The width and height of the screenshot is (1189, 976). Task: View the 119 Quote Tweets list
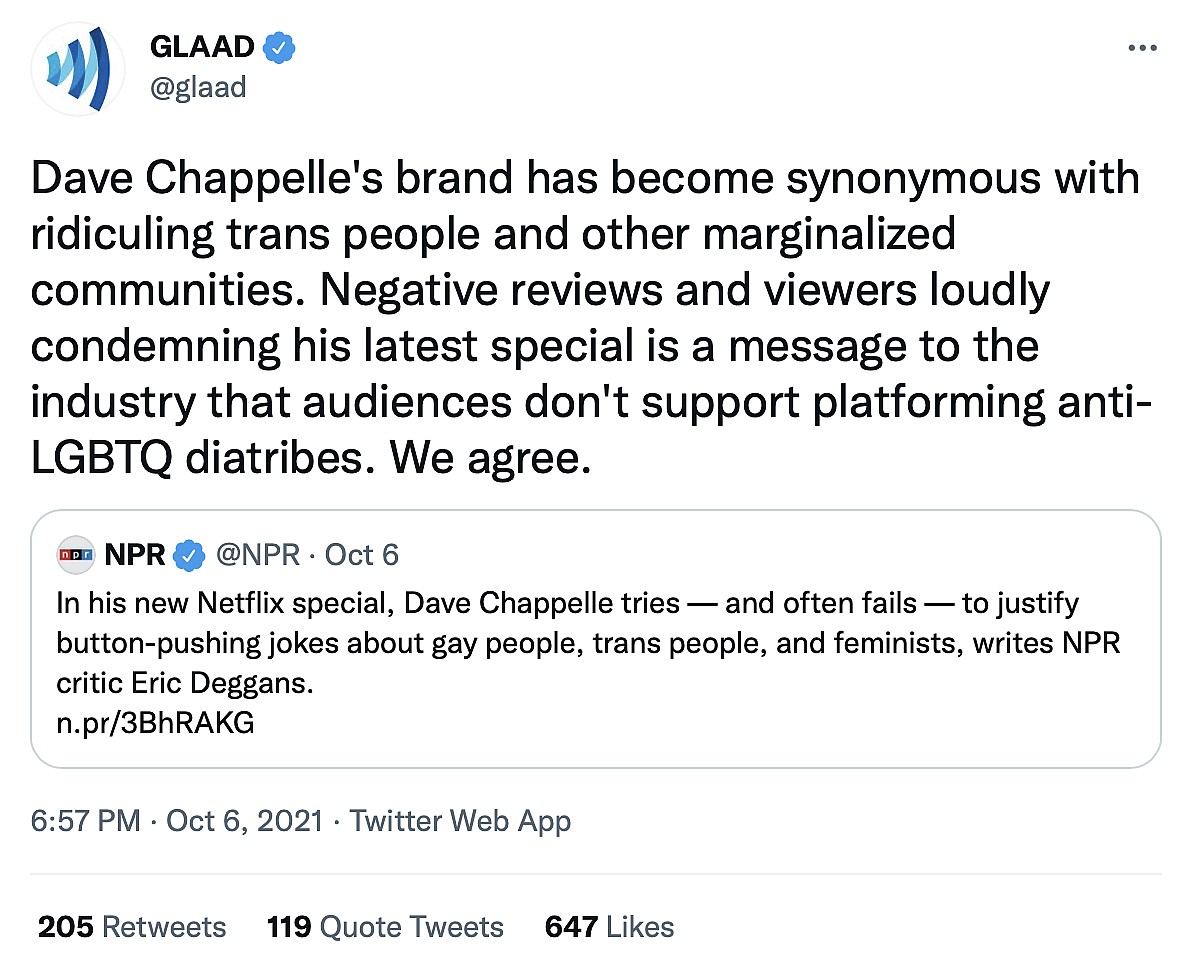[x=385, y=927]
